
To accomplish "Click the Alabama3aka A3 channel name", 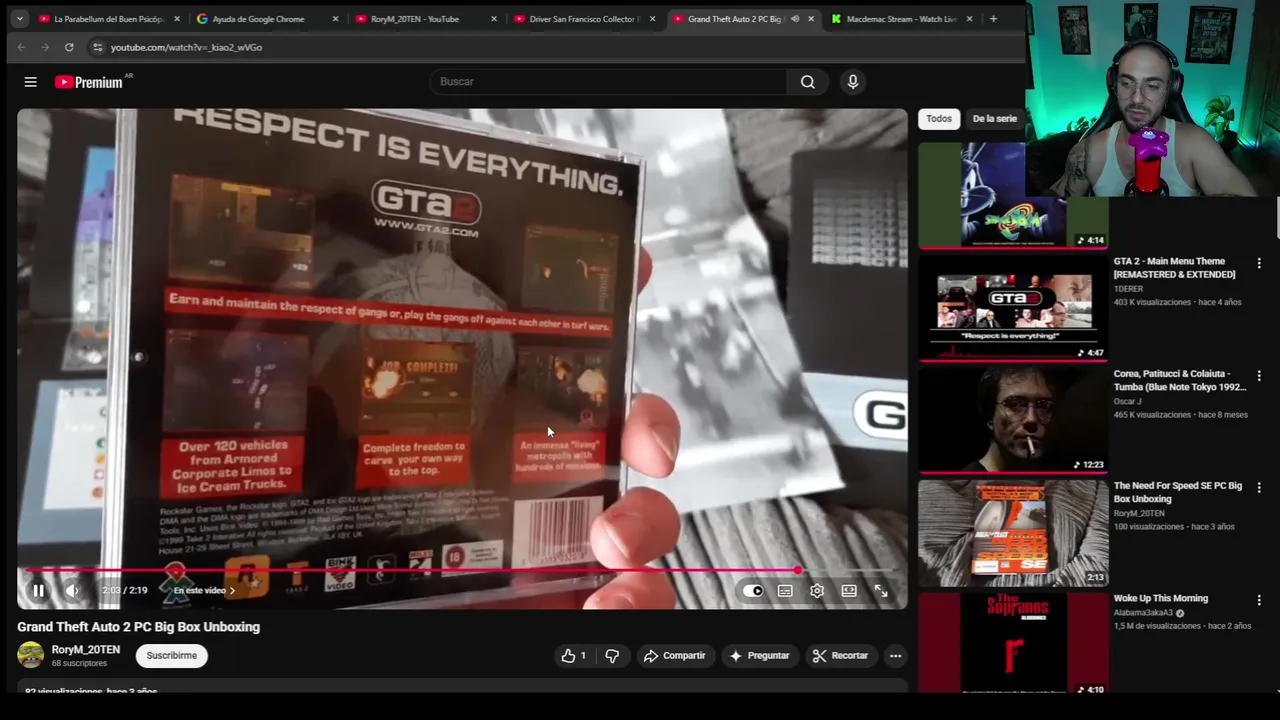I will 1143,613.
